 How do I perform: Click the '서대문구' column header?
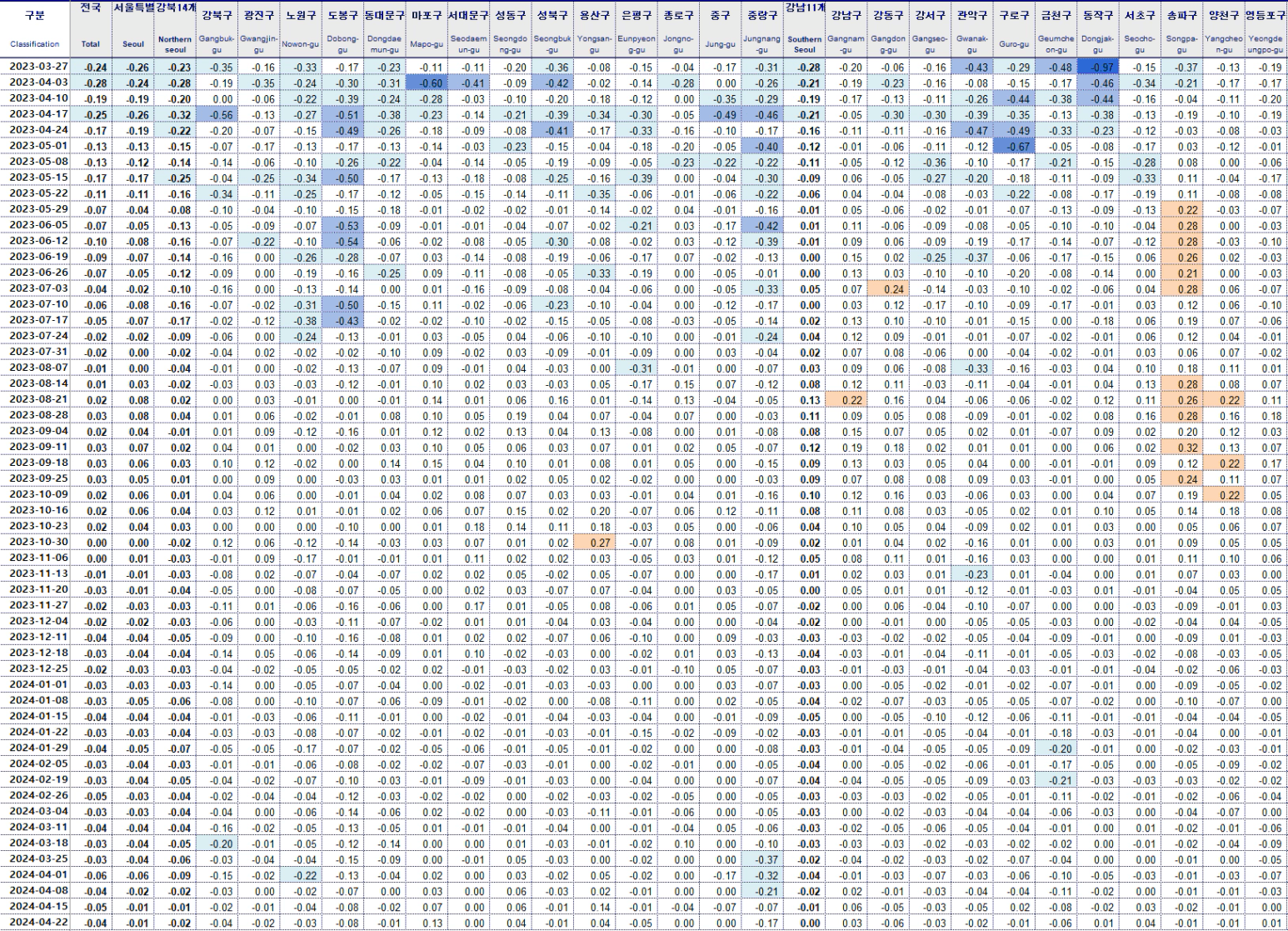(x=468, y=15)
